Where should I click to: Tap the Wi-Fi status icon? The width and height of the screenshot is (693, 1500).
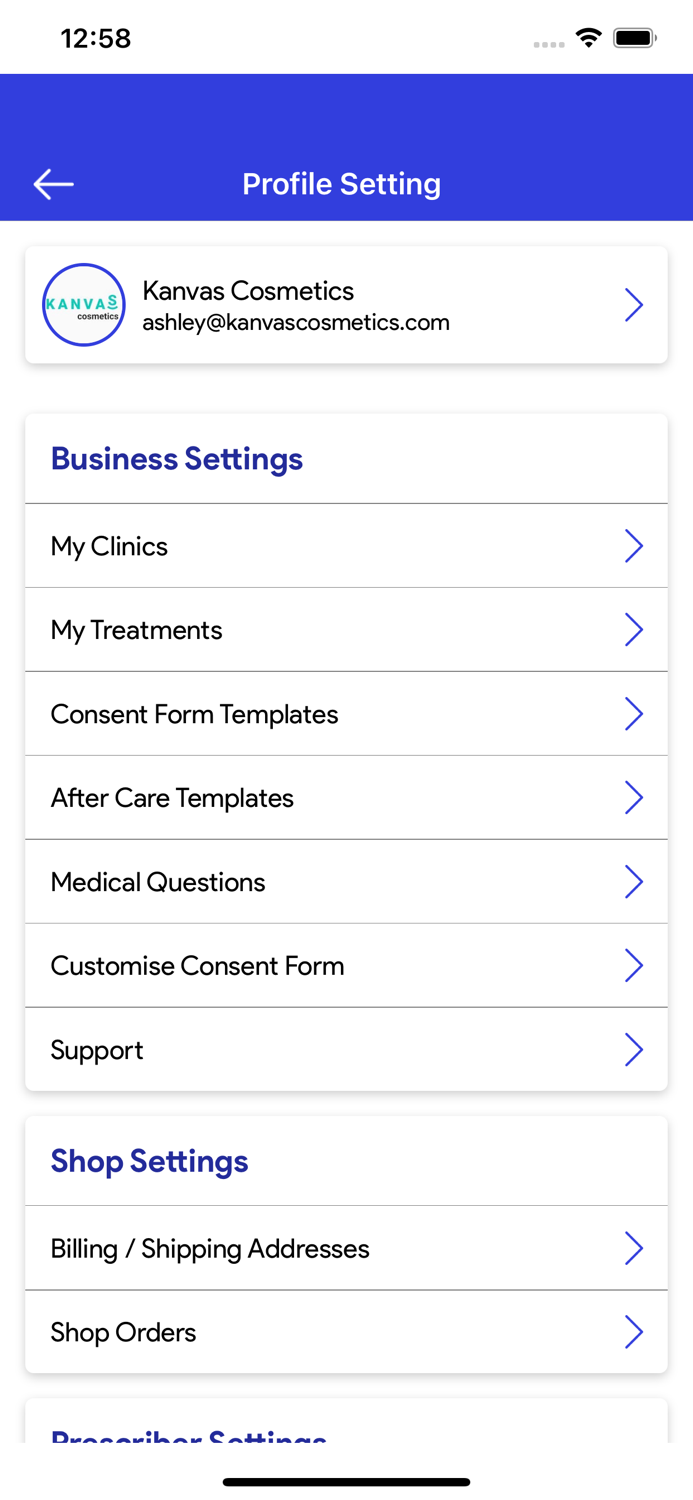(589, 38)
